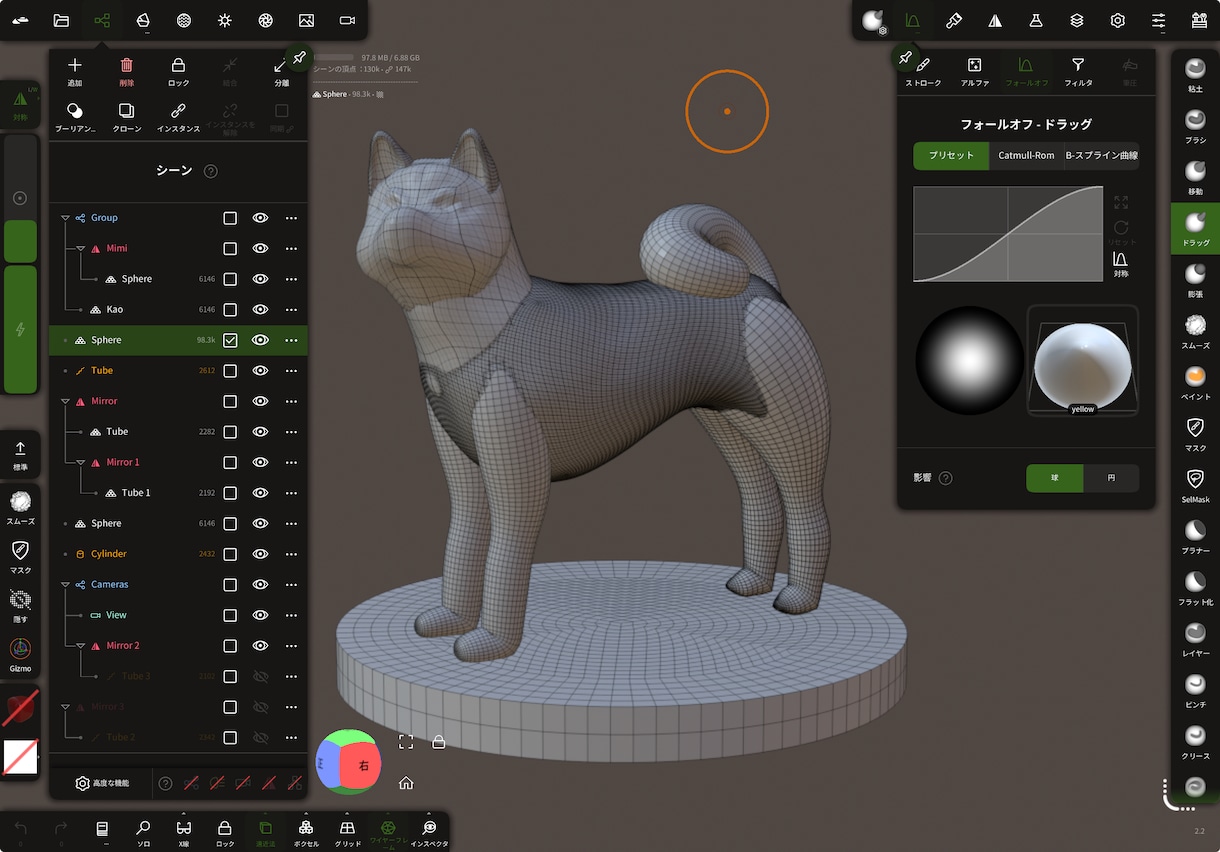
Task: Select the 粘土 (Clay) brush tool
Action: pos(1195,76)
